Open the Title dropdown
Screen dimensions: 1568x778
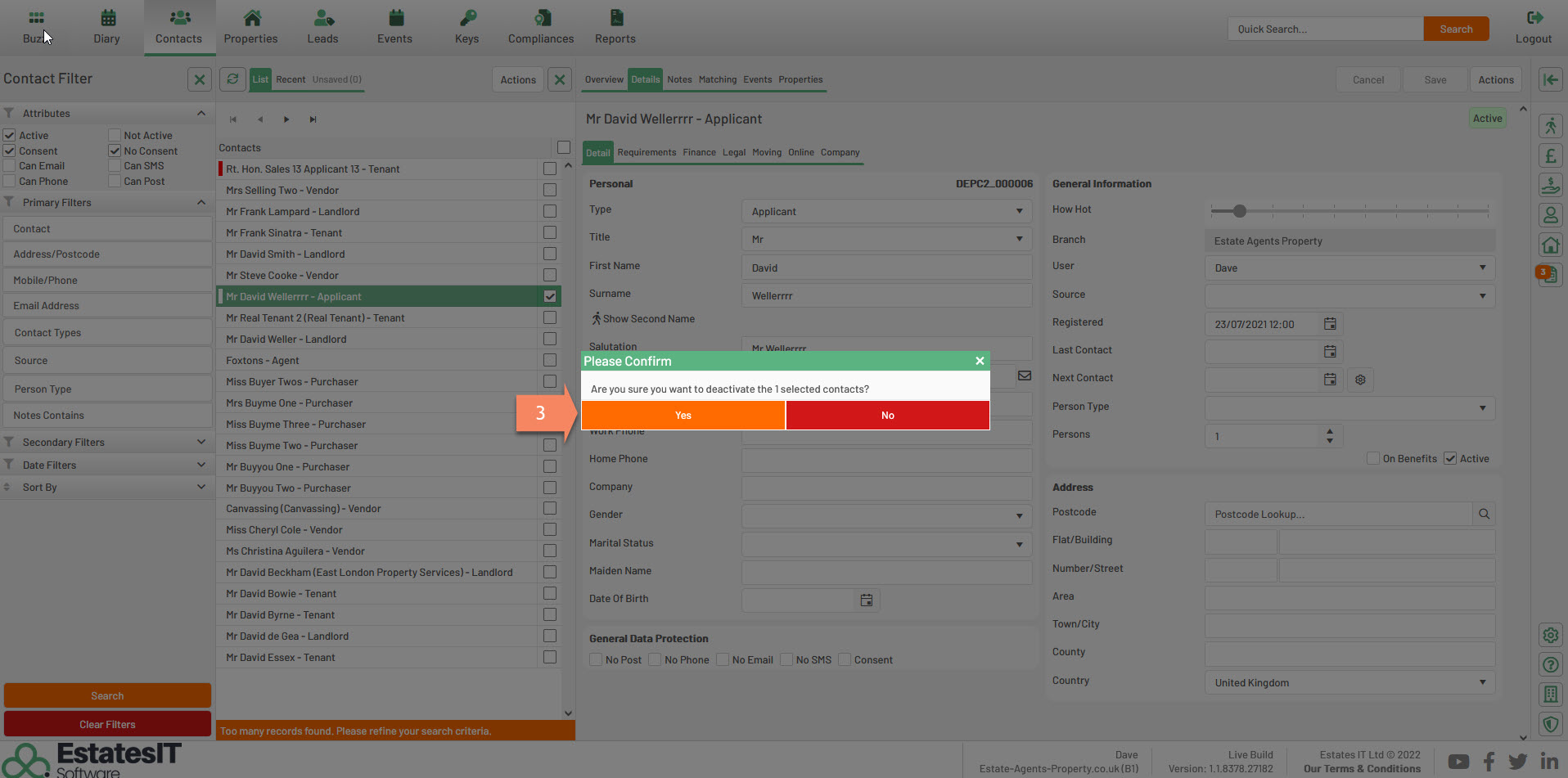pos(886,240)
